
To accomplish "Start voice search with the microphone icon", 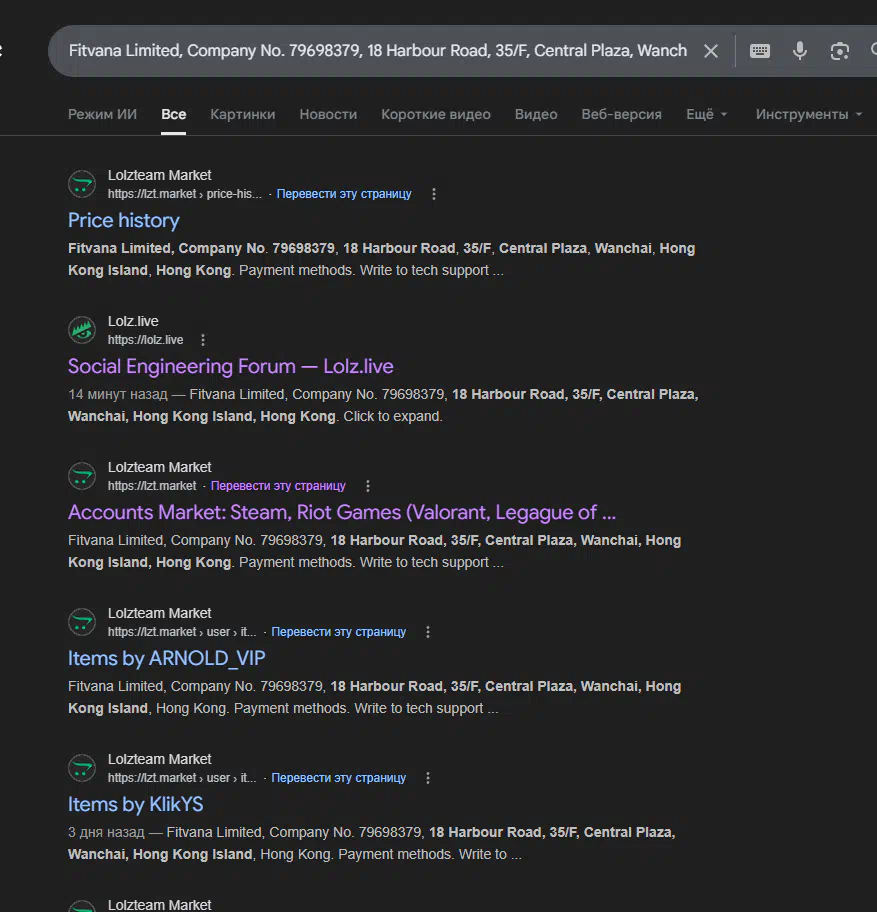I will [800, 51].
